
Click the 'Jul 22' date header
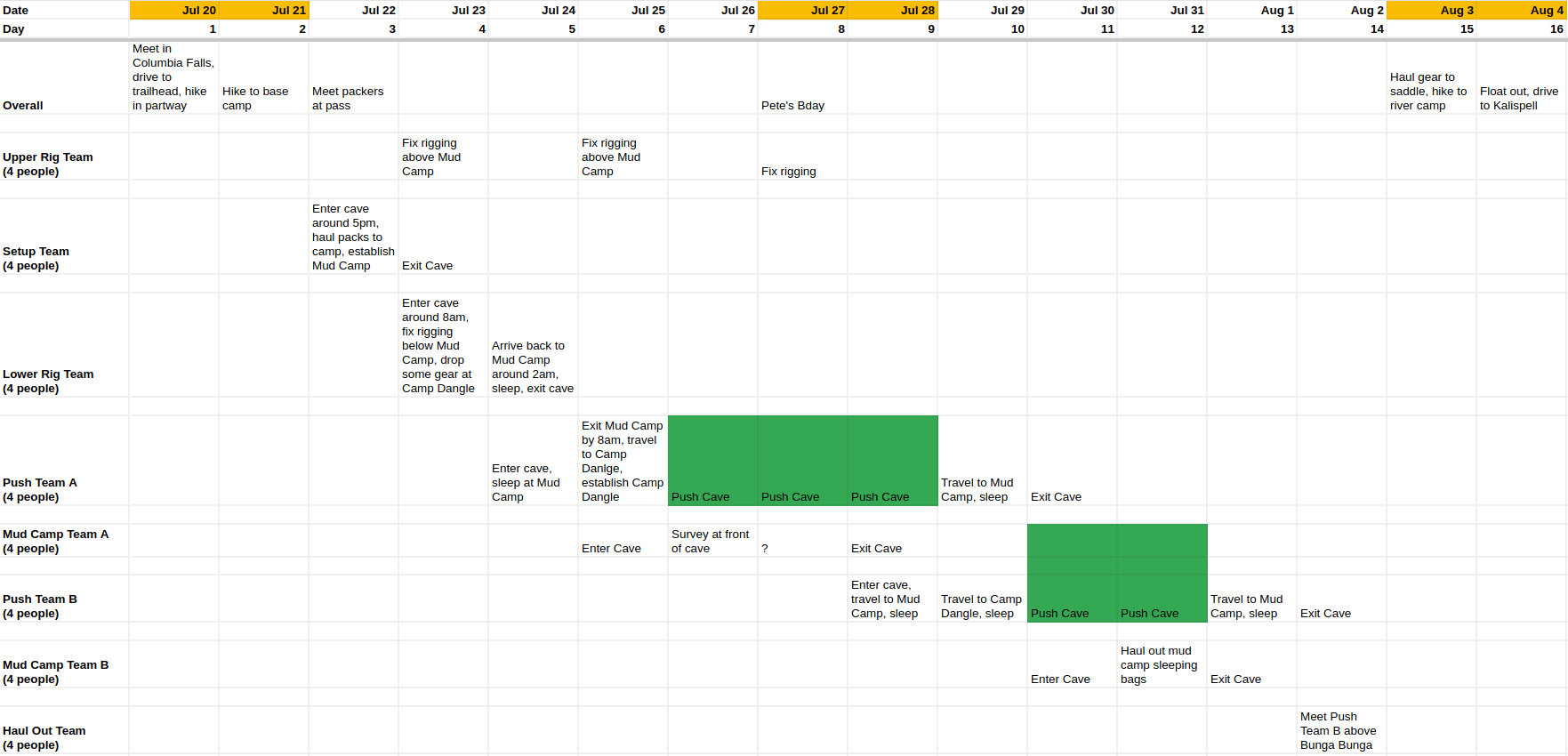pos(354,10)
